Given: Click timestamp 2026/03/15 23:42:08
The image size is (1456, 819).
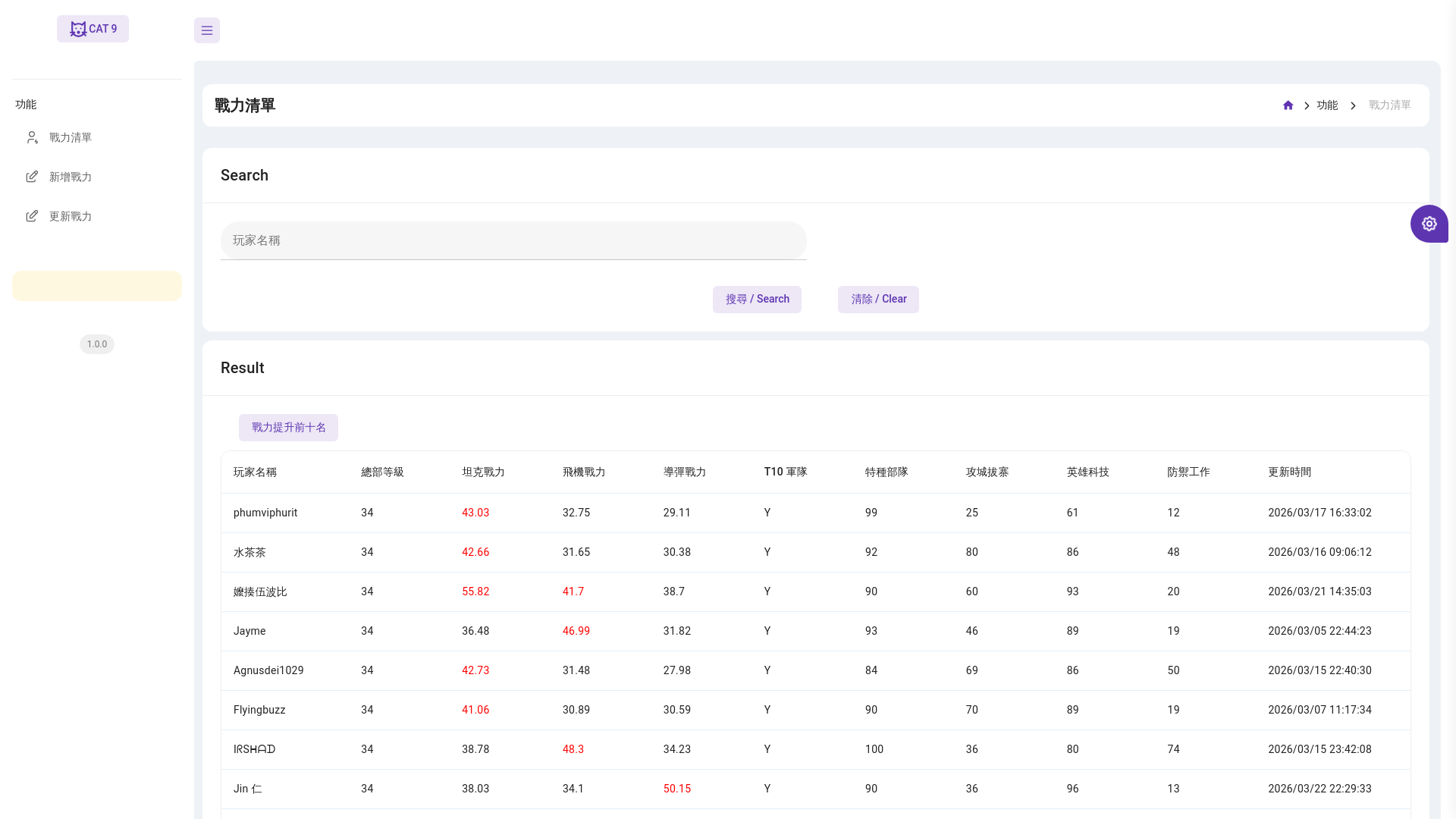Looking at the screenshot, I should [x=1319, y=750].
